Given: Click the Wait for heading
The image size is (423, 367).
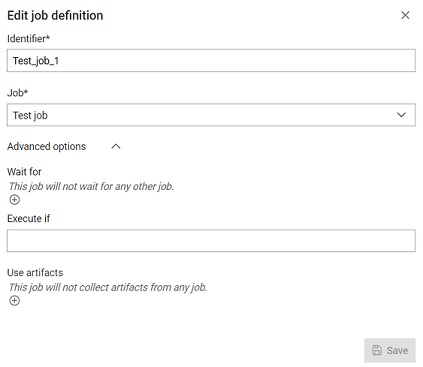Looking at the screenshot, I should [x=24, y=172].
